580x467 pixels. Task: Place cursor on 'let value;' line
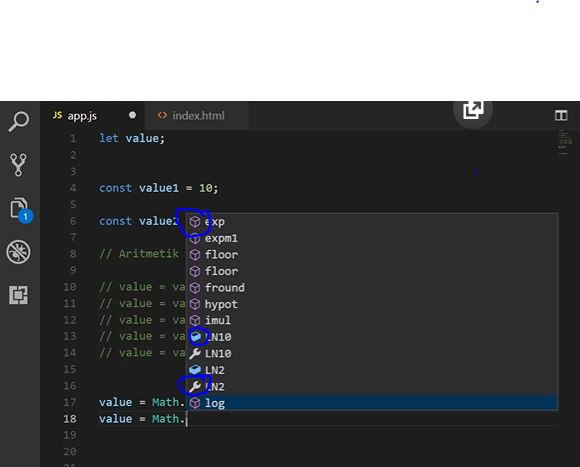pyautogui.click(x=132, y=138)
